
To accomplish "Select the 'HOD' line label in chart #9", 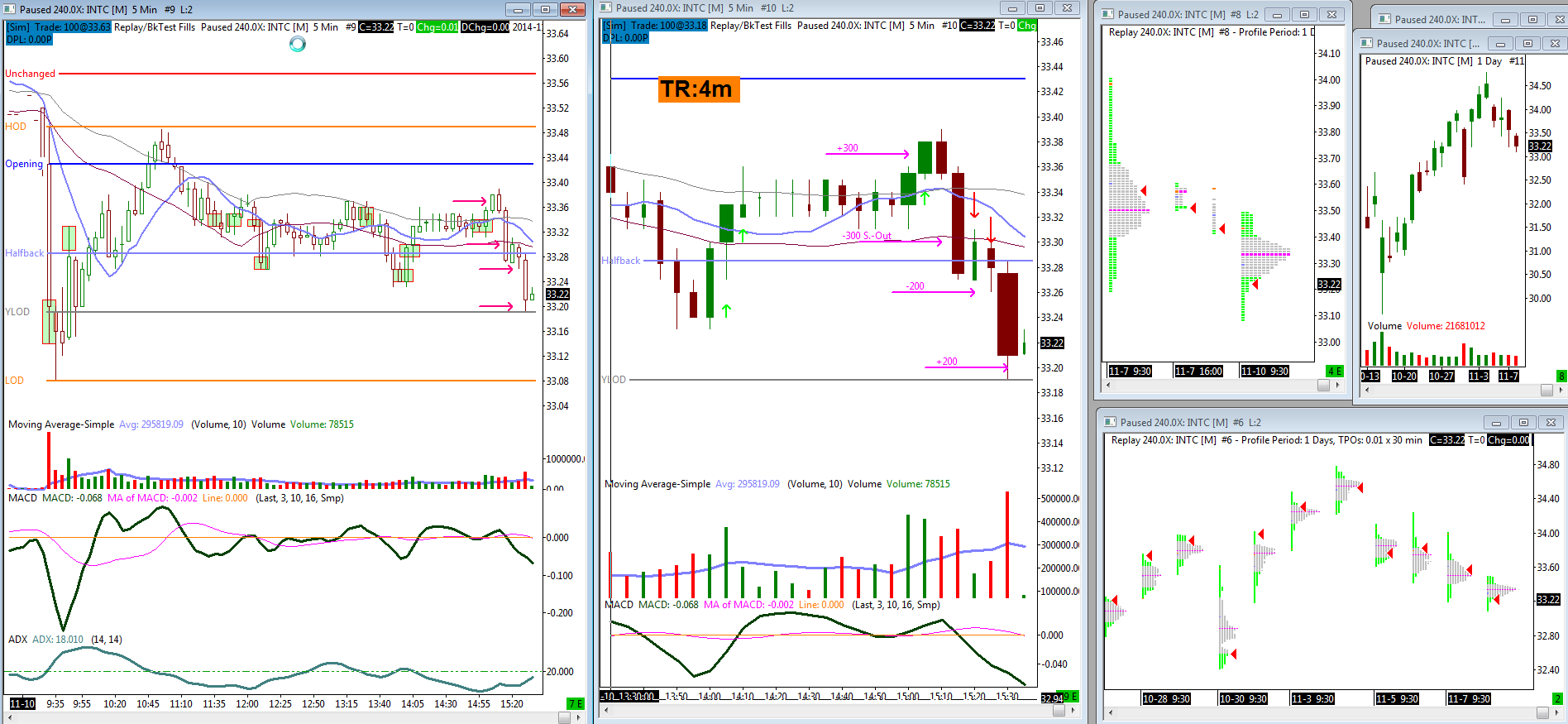I will pos(16,127).
